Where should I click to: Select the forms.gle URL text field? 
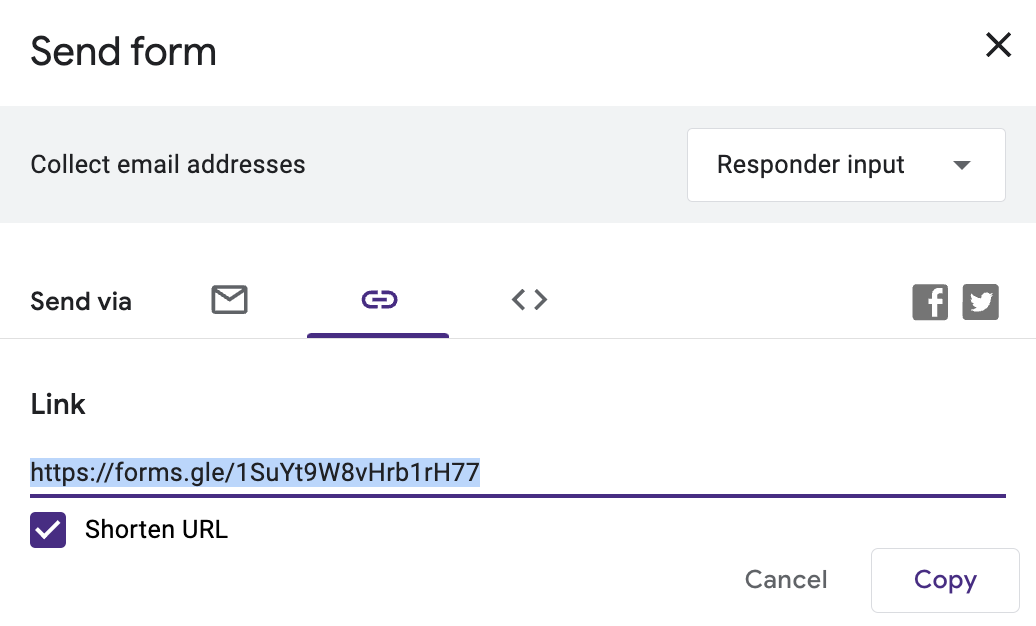pyautogui.click(x=255, y=472)
